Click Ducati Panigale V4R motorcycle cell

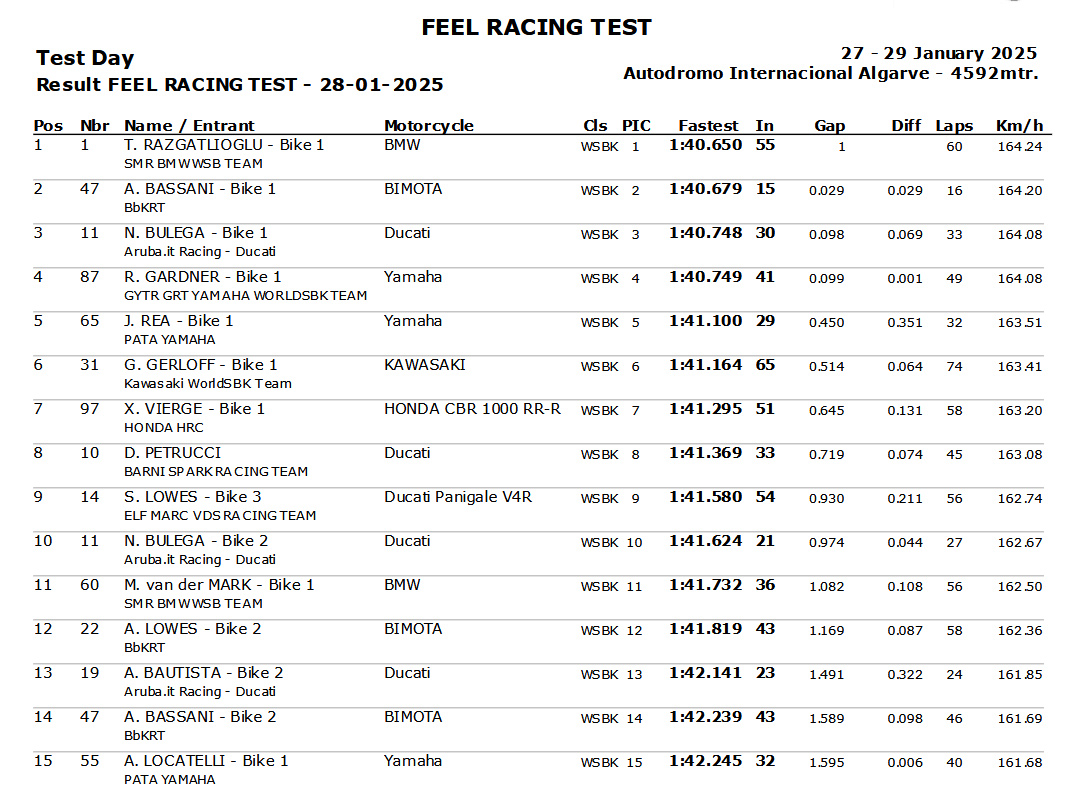[458, 497]
